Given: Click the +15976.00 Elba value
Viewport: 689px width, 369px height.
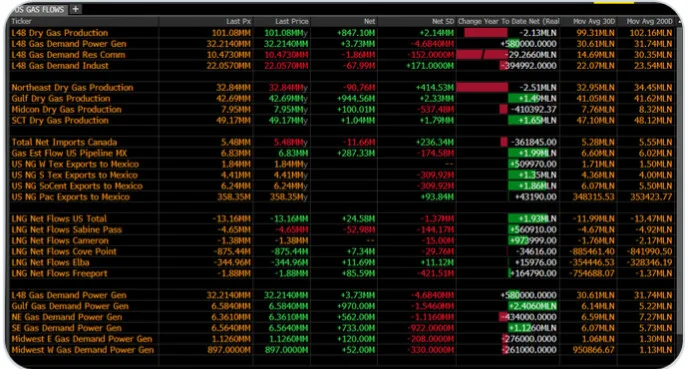Looking at the screenshot, I should click(536, 263).
